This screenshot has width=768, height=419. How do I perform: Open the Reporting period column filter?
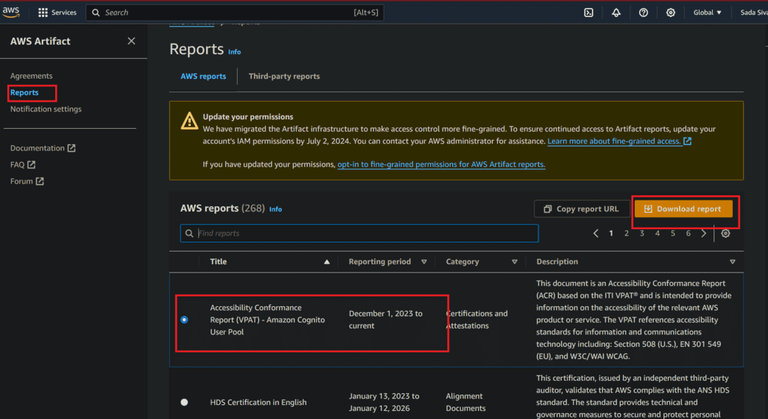(424, 262)
